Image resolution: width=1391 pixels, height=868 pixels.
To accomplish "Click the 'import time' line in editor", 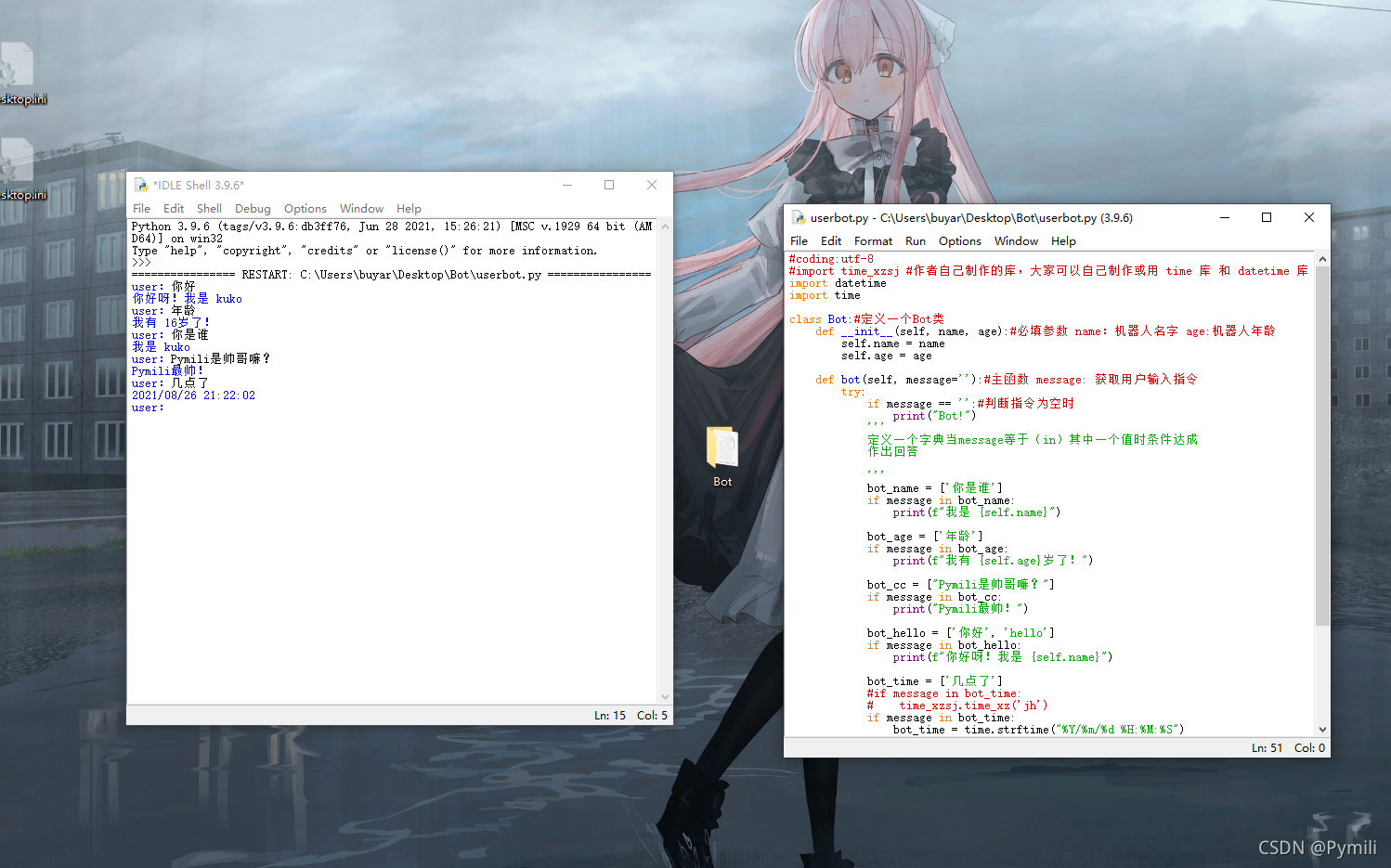I will [825, 295].
